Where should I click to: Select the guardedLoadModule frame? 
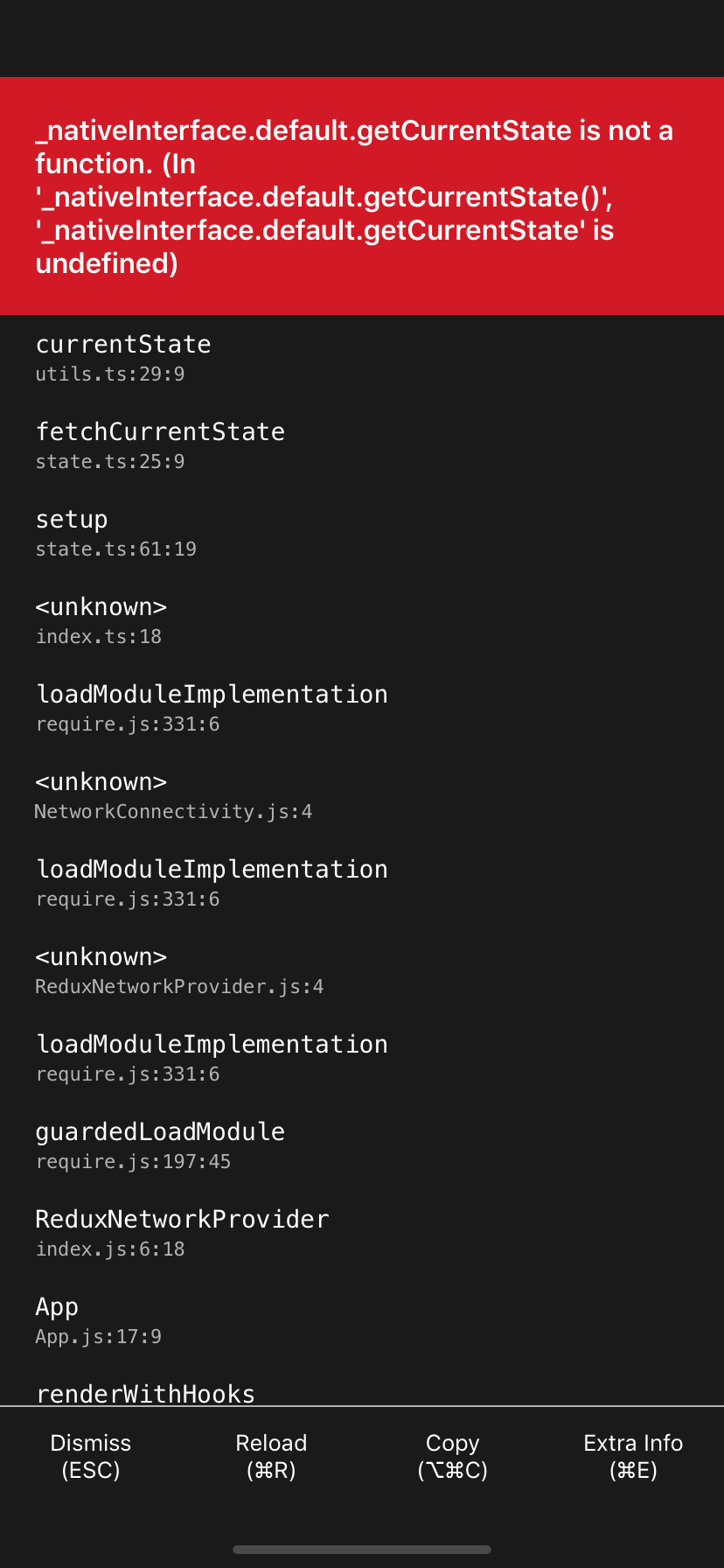pyautogui.click(x=160, y=1132)
